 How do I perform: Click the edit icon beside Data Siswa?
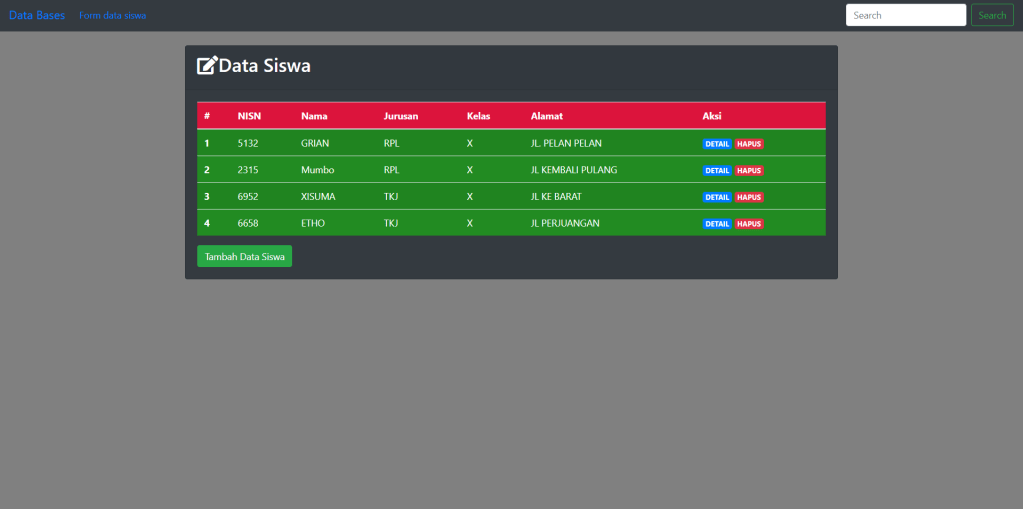click(207, 66)
